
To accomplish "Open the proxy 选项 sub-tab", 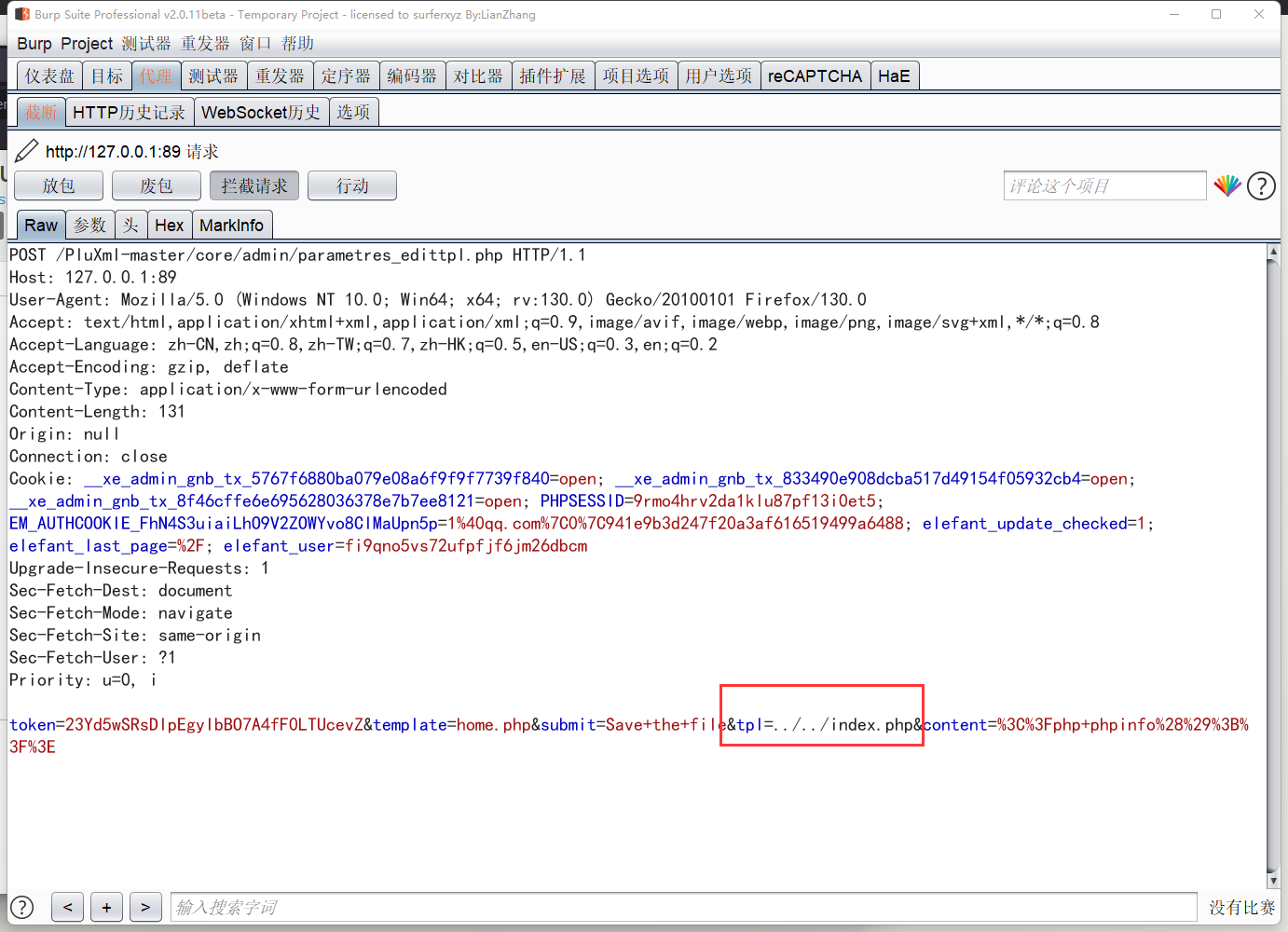I will point(353,112).
